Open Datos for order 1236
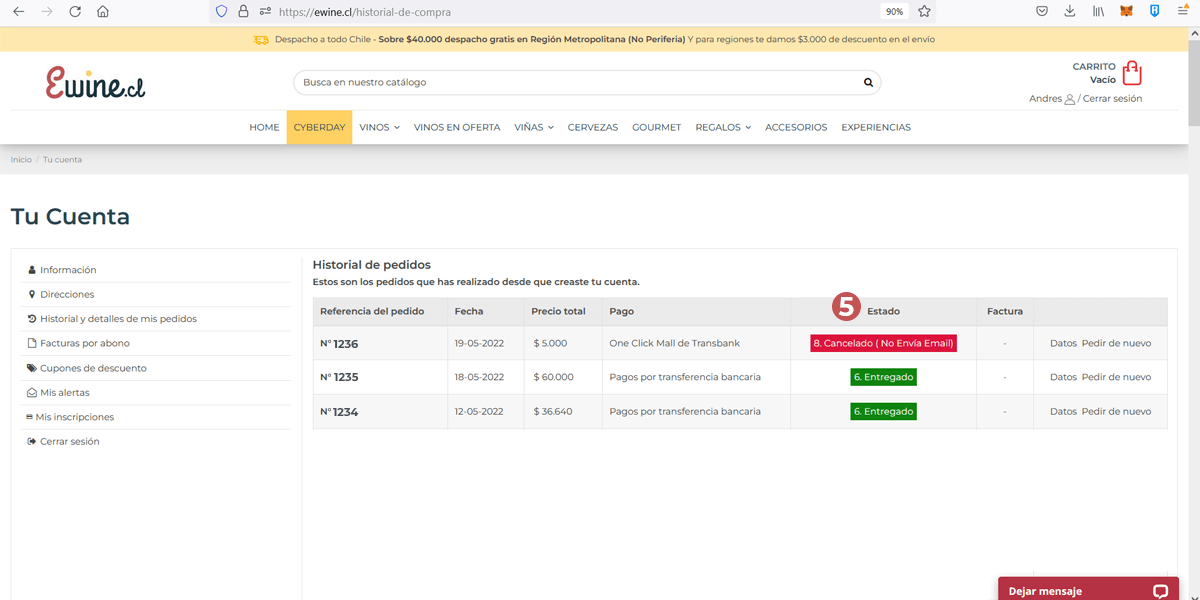The image size is (1200, 600). coord(1063,343)
